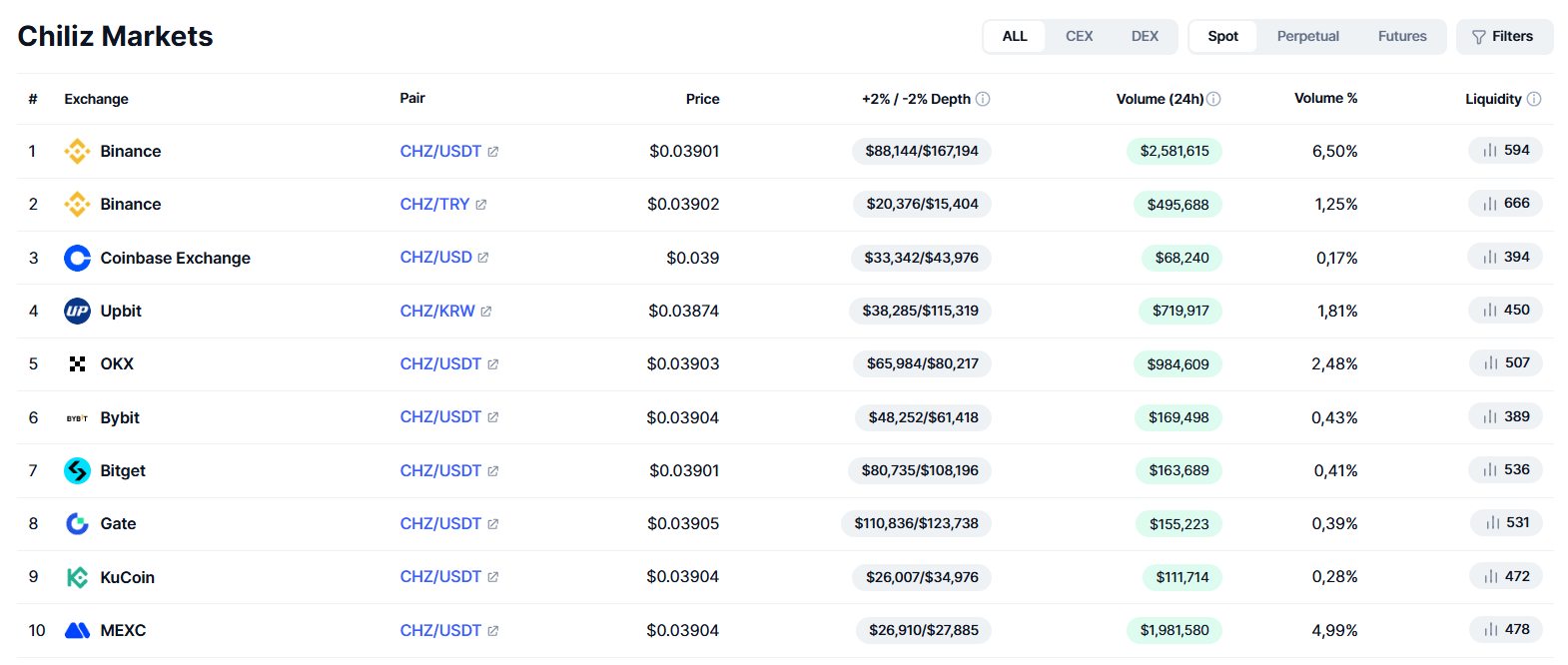Viewport: 1568px width, 665px height.
Task: Select the ALL exchange type filter
Action: (1015, 36)
